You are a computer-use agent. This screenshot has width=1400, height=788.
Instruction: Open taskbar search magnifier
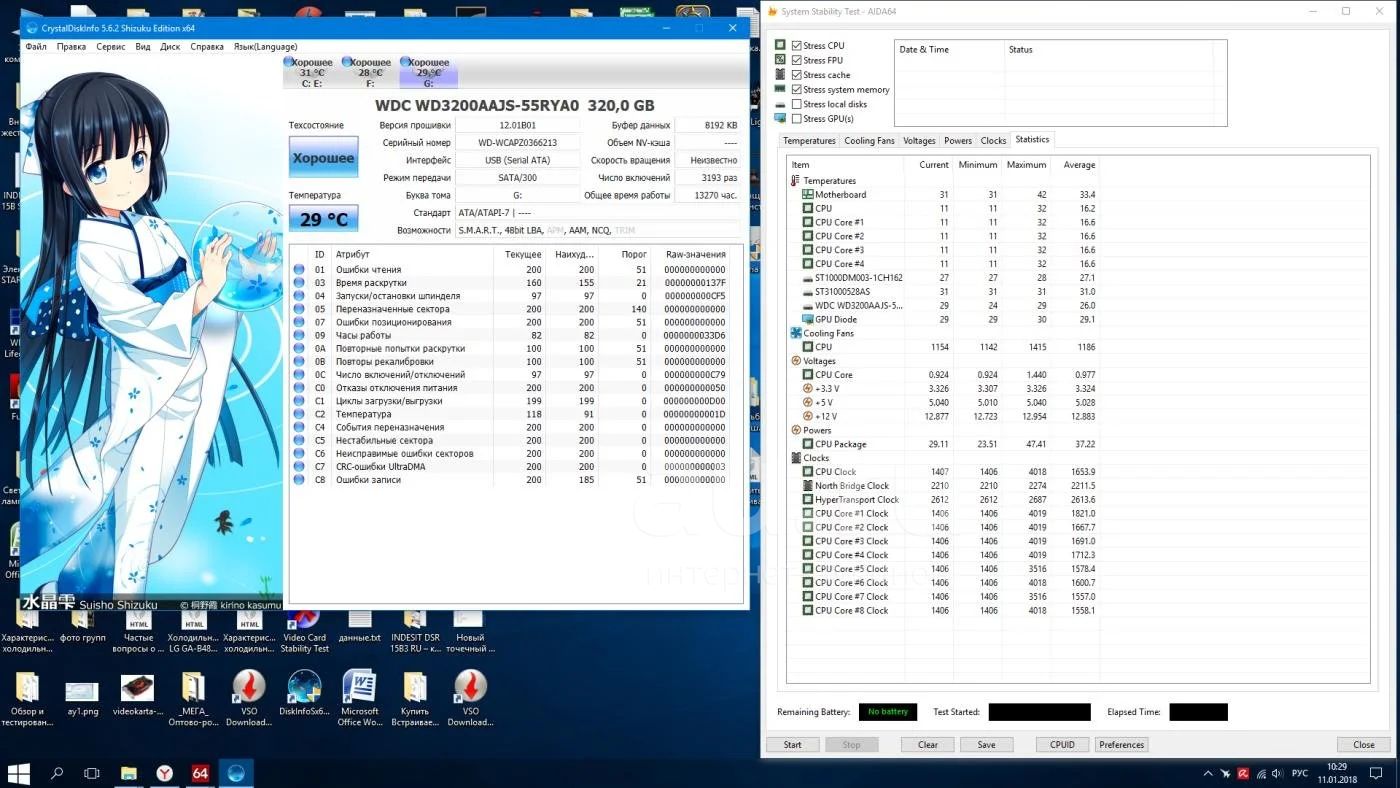[x=56, y=773]
